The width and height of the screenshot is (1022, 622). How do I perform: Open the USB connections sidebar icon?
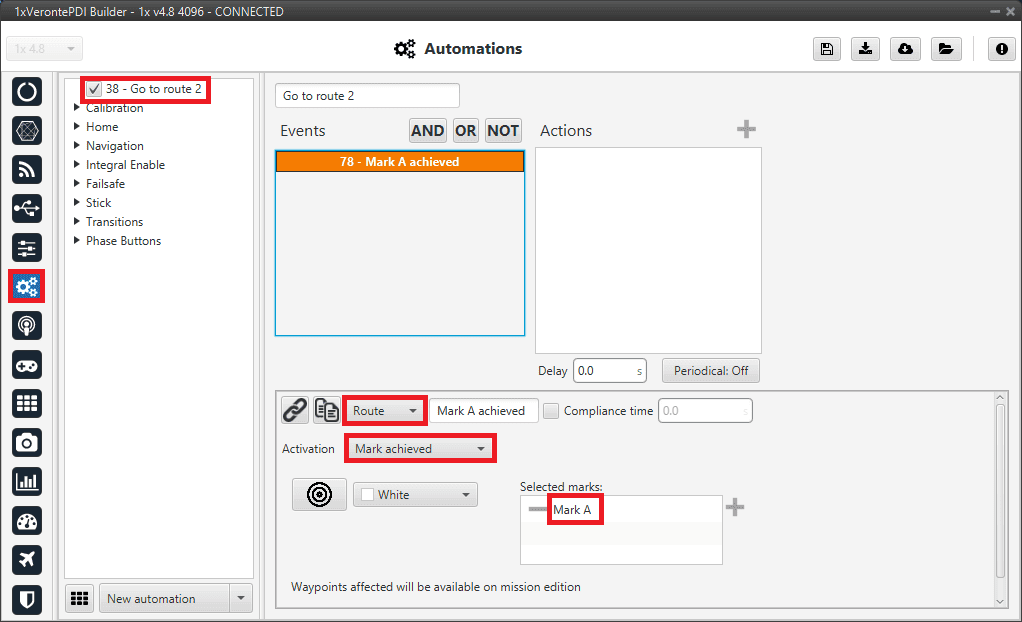27,208
